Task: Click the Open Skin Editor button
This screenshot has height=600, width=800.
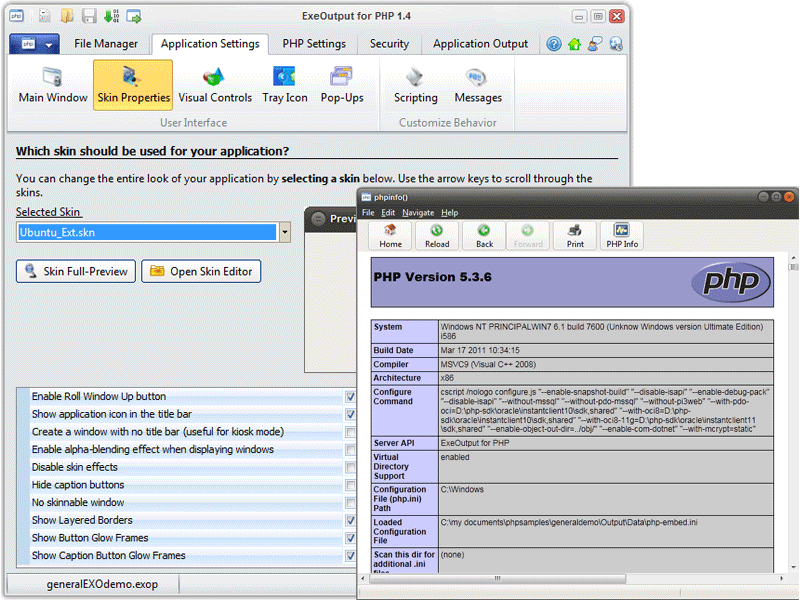Action: pos(201,271)
